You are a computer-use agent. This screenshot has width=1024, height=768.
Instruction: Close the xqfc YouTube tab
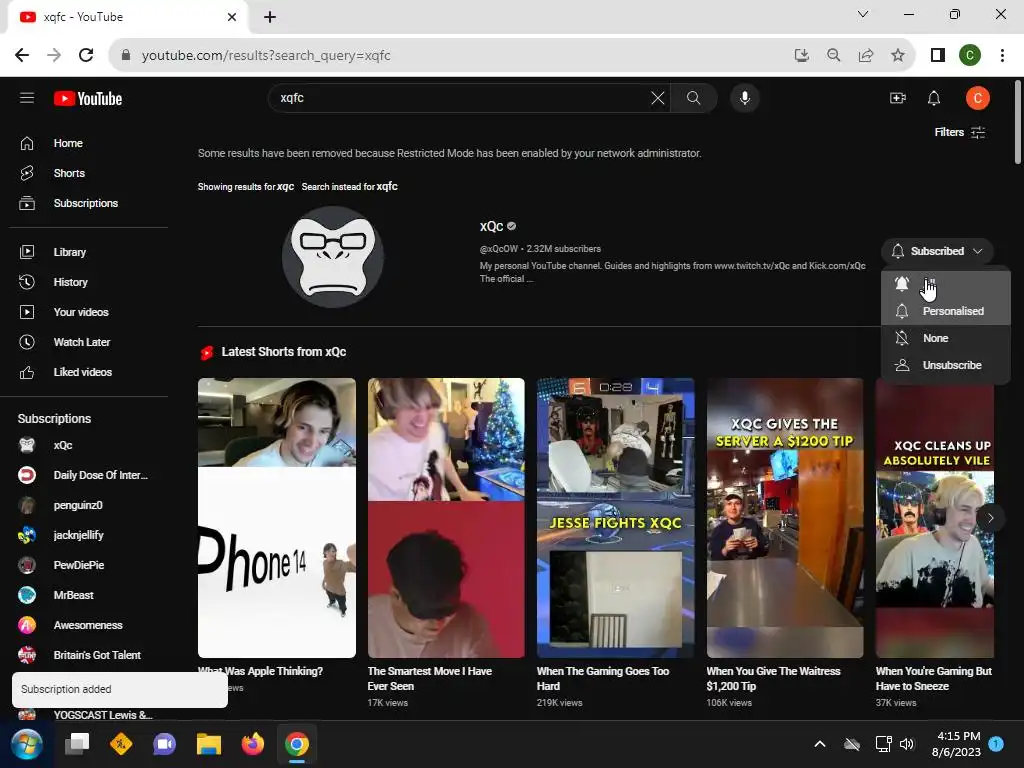point(232,17)
